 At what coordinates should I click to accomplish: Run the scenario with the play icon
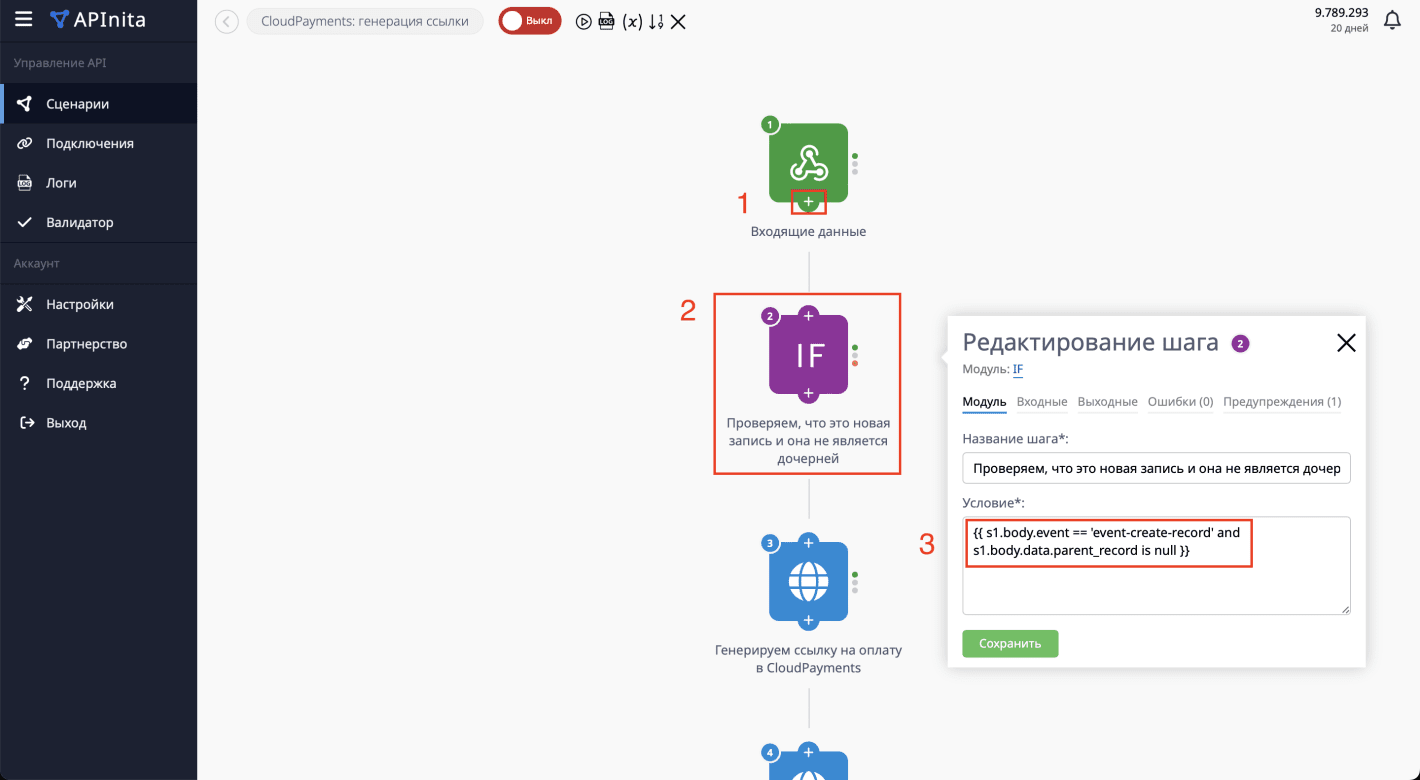pyautogui.click(x=584, y=20)
